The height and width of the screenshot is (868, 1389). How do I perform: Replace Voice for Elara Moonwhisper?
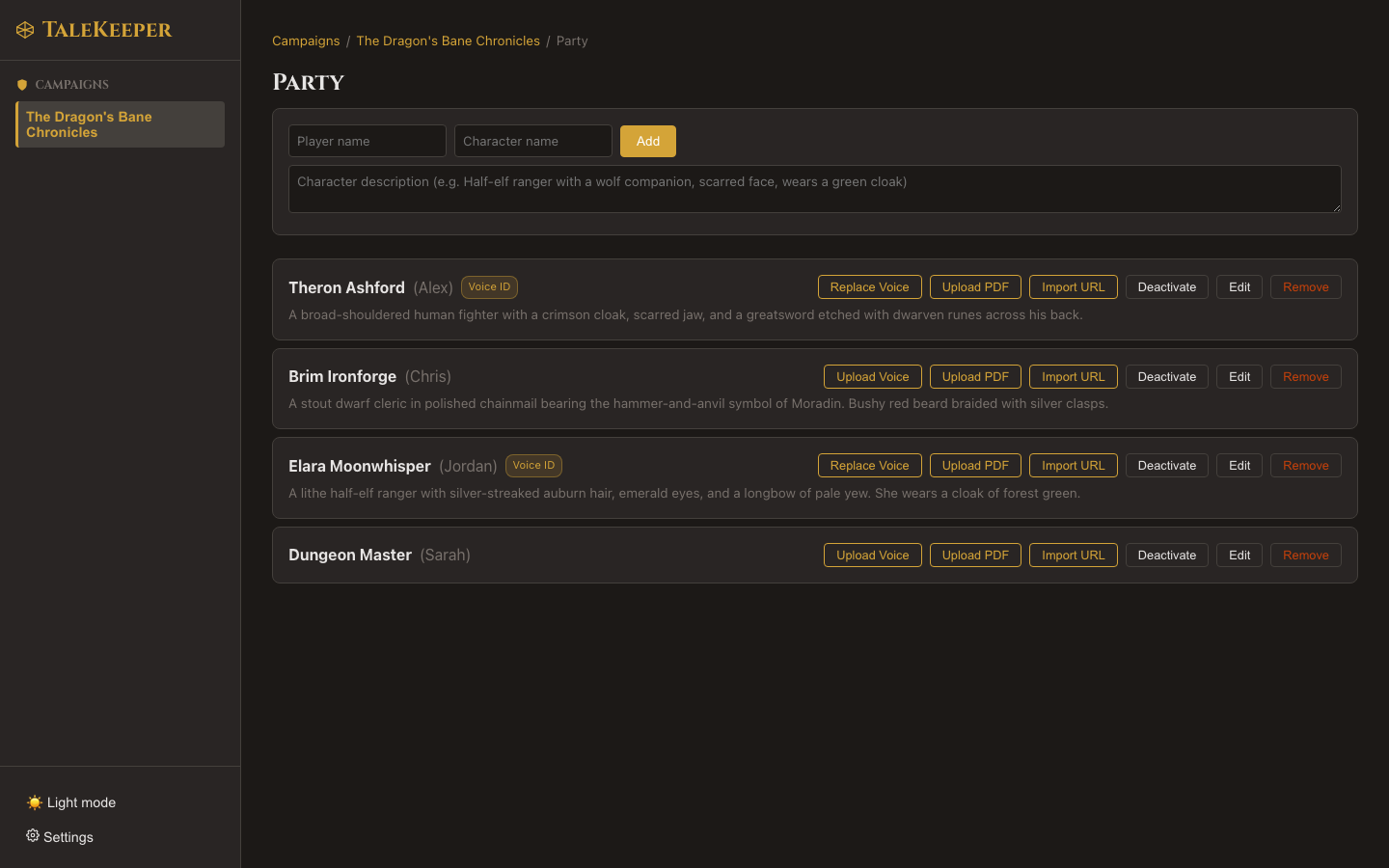[869, 465]
